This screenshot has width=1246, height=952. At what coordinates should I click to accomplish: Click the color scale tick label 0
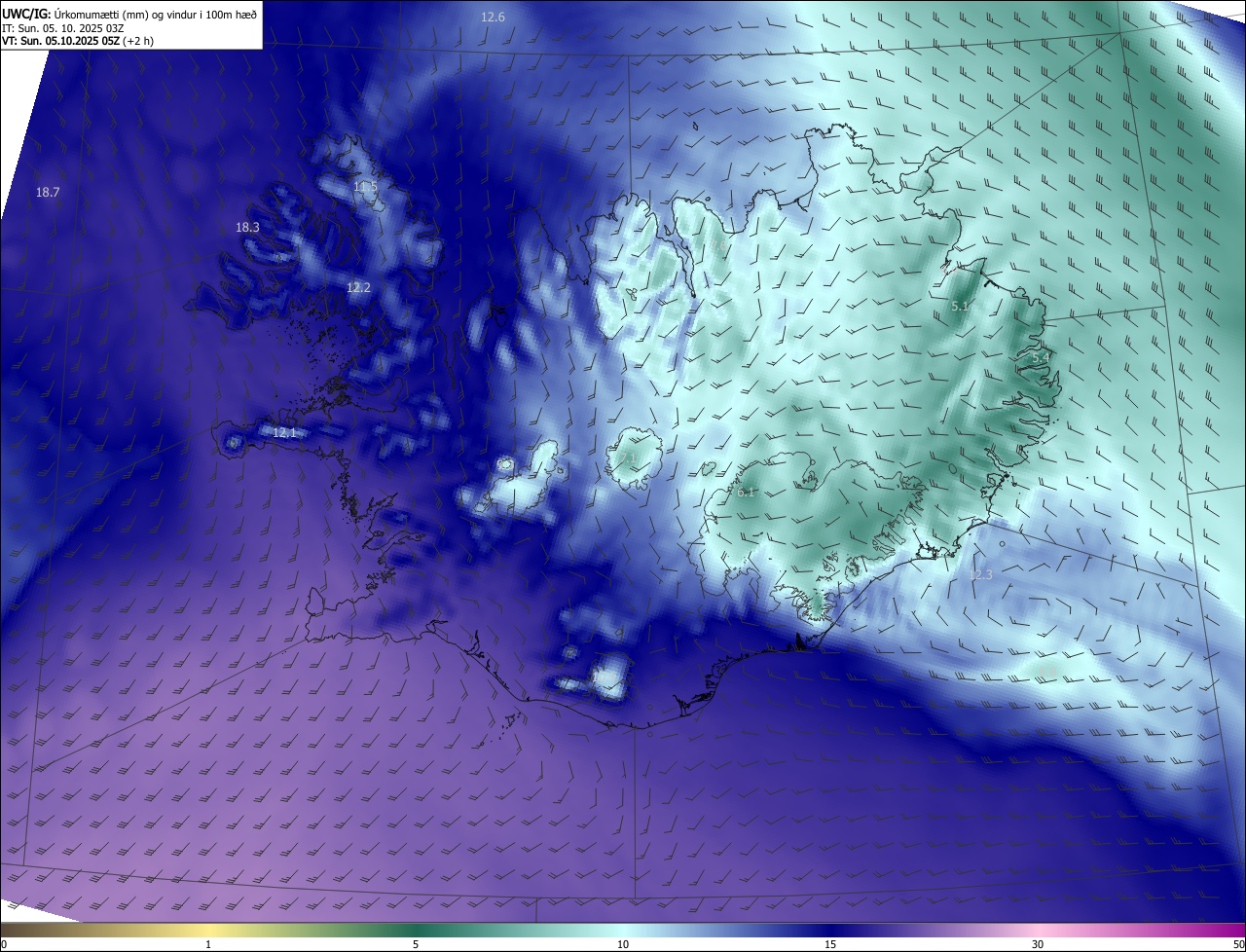tap(4, 945)
